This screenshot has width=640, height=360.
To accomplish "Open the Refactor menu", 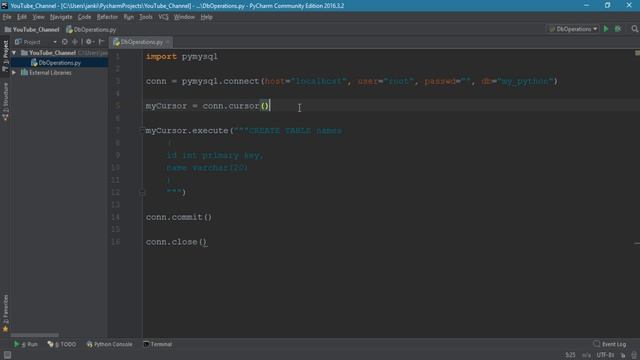I will (107, 17).
